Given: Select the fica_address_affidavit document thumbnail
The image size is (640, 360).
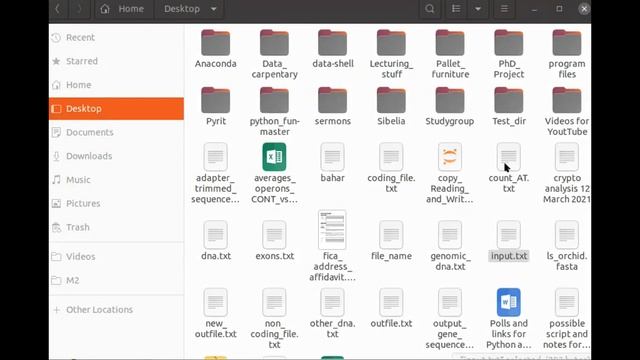Looking at the screenshot, I should (332, 229).
